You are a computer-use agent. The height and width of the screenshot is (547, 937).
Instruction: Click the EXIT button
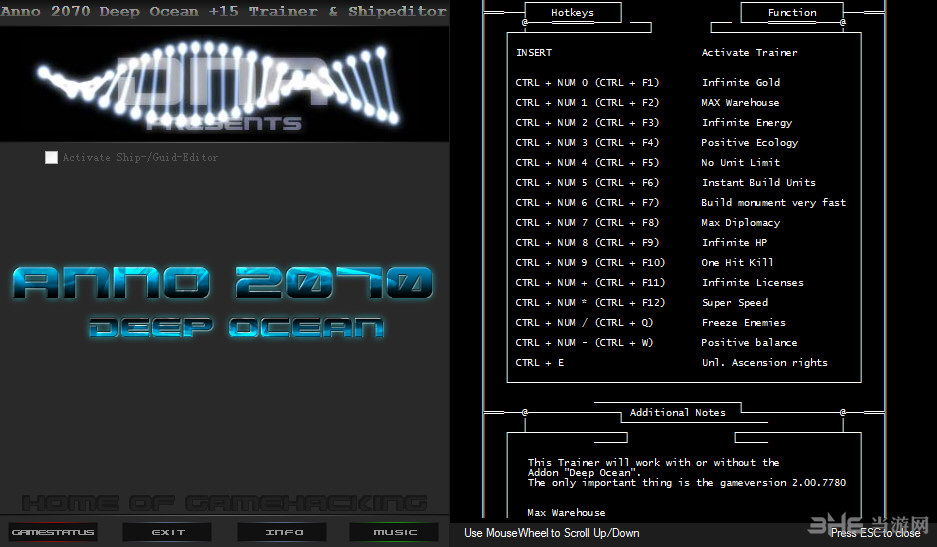point(167,532)
